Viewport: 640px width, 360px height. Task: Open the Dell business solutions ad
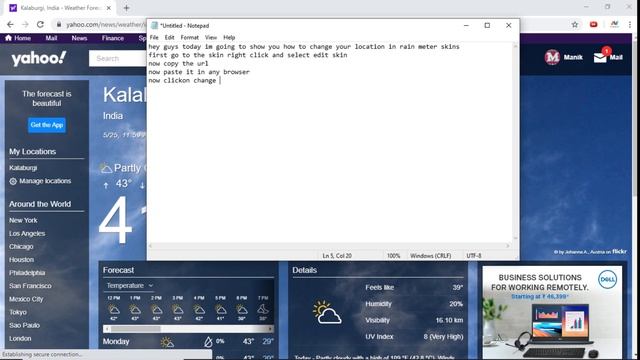click(552, 312)
